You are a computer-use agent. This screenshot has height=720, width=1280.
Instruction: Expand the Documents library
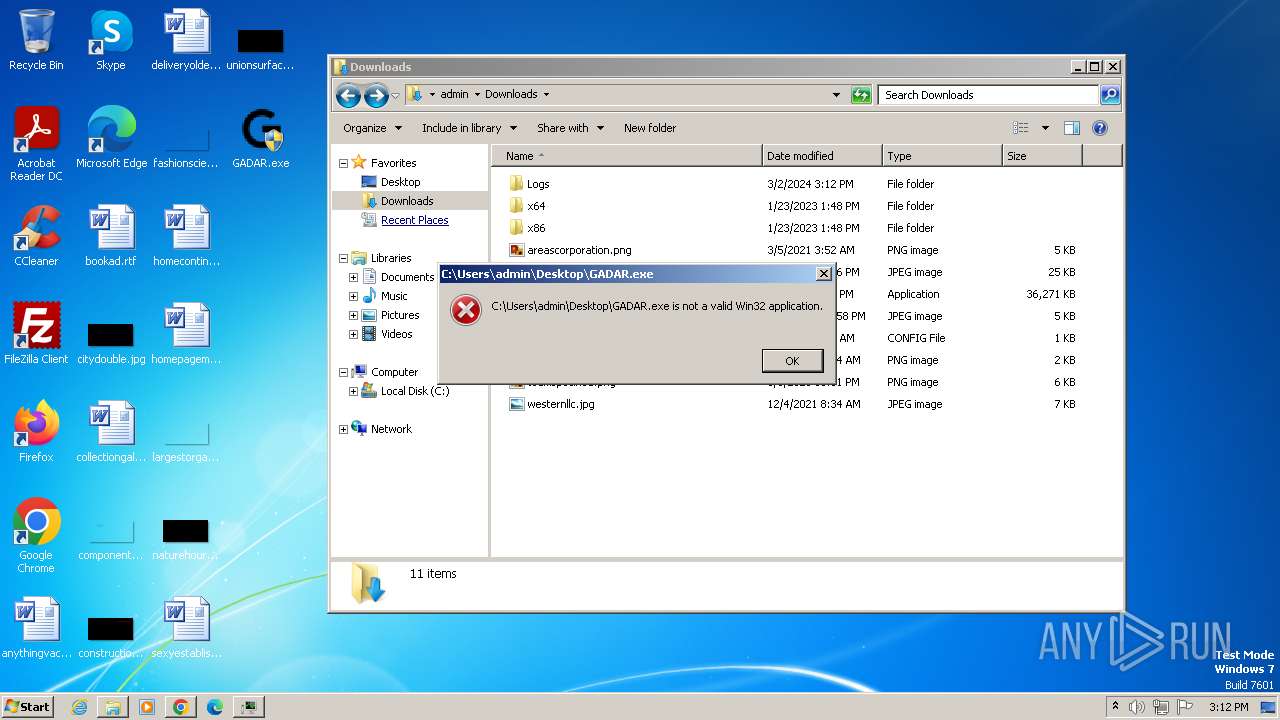point(353,277)
